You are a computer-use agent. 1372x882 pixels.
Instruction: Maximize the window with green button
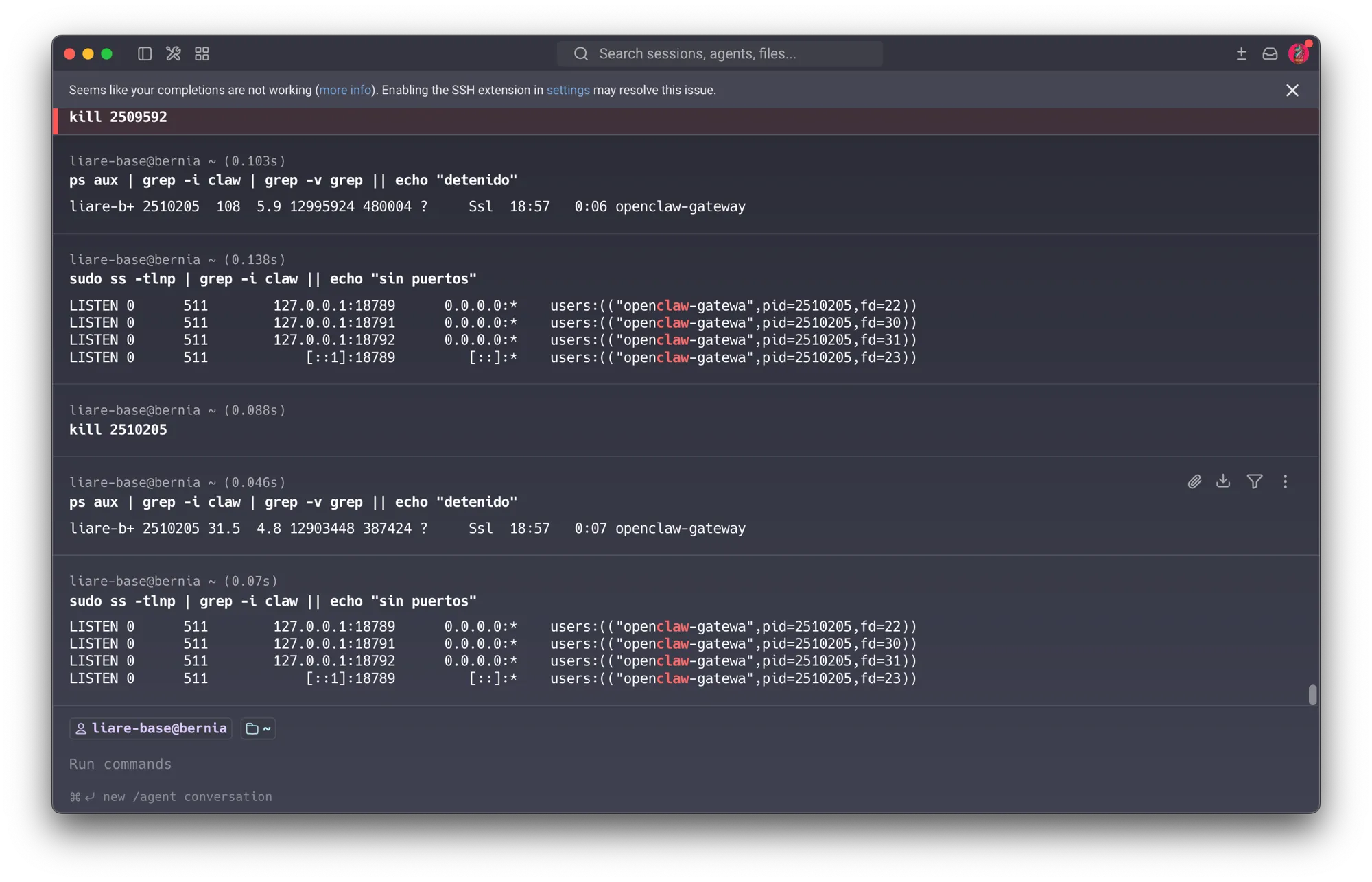click(x=106, y=53)
